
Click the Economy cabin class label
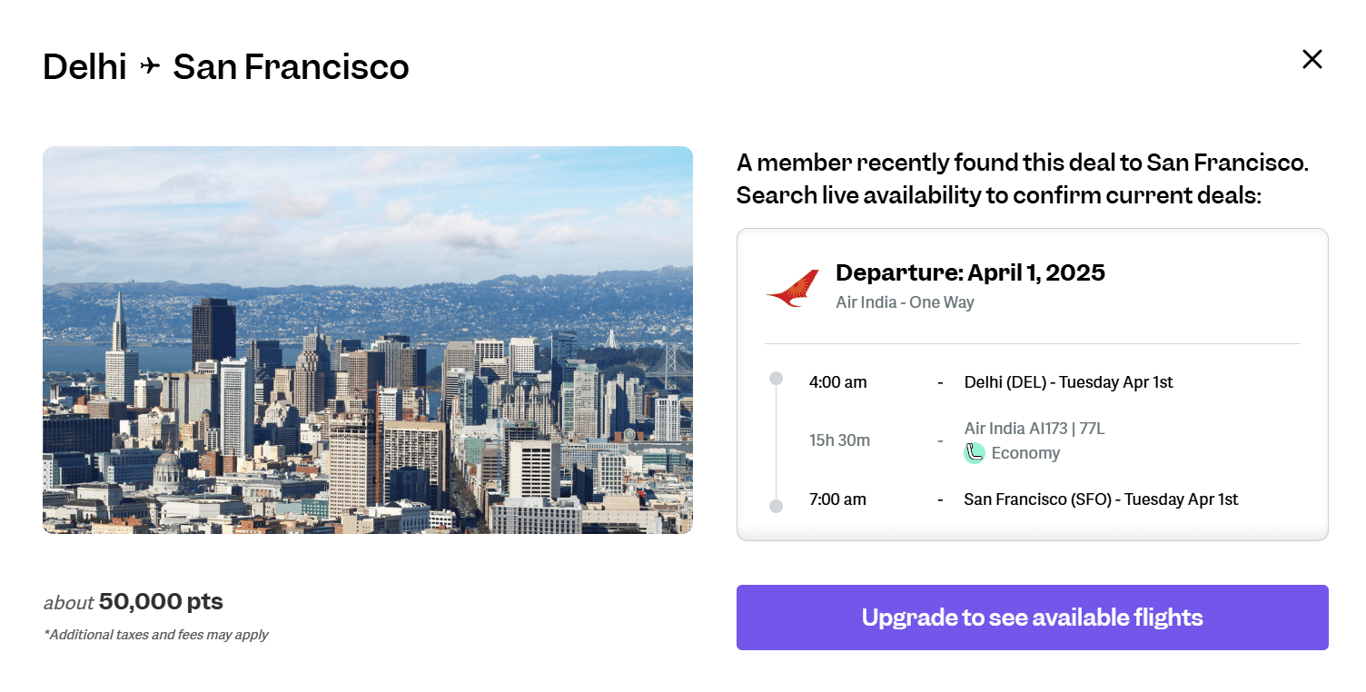[x=1025, y=453]
